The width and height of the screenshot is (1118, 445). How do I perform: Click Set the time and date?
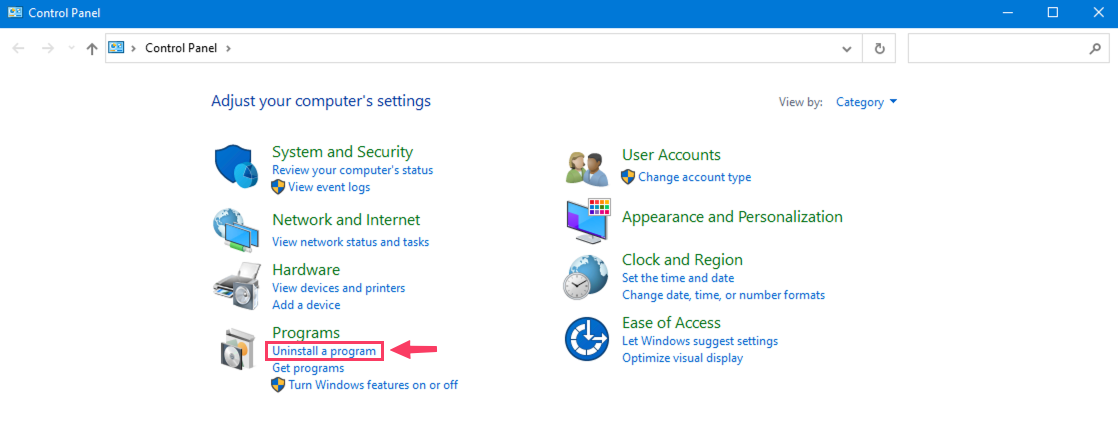click(677, 278)
